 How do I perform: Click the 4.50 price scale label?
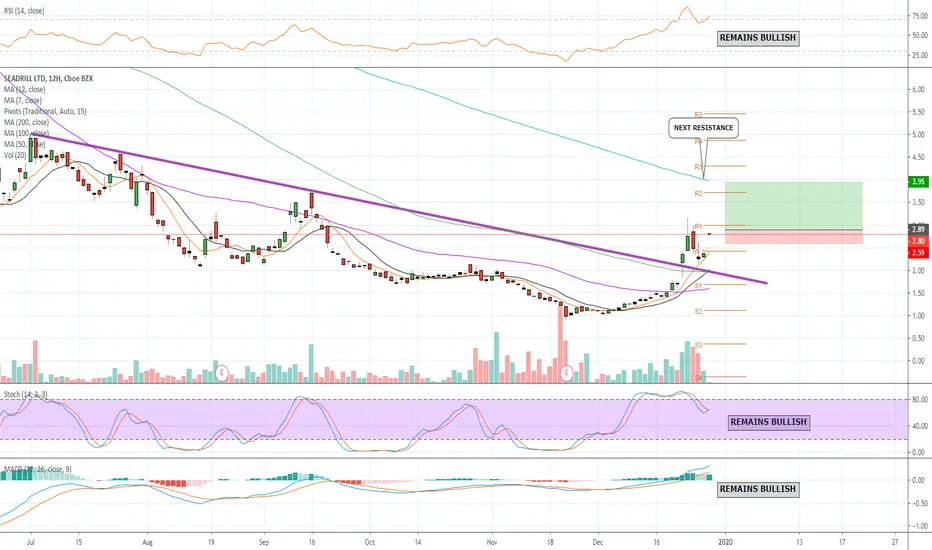pyautogui.click(x=918, y=157)
